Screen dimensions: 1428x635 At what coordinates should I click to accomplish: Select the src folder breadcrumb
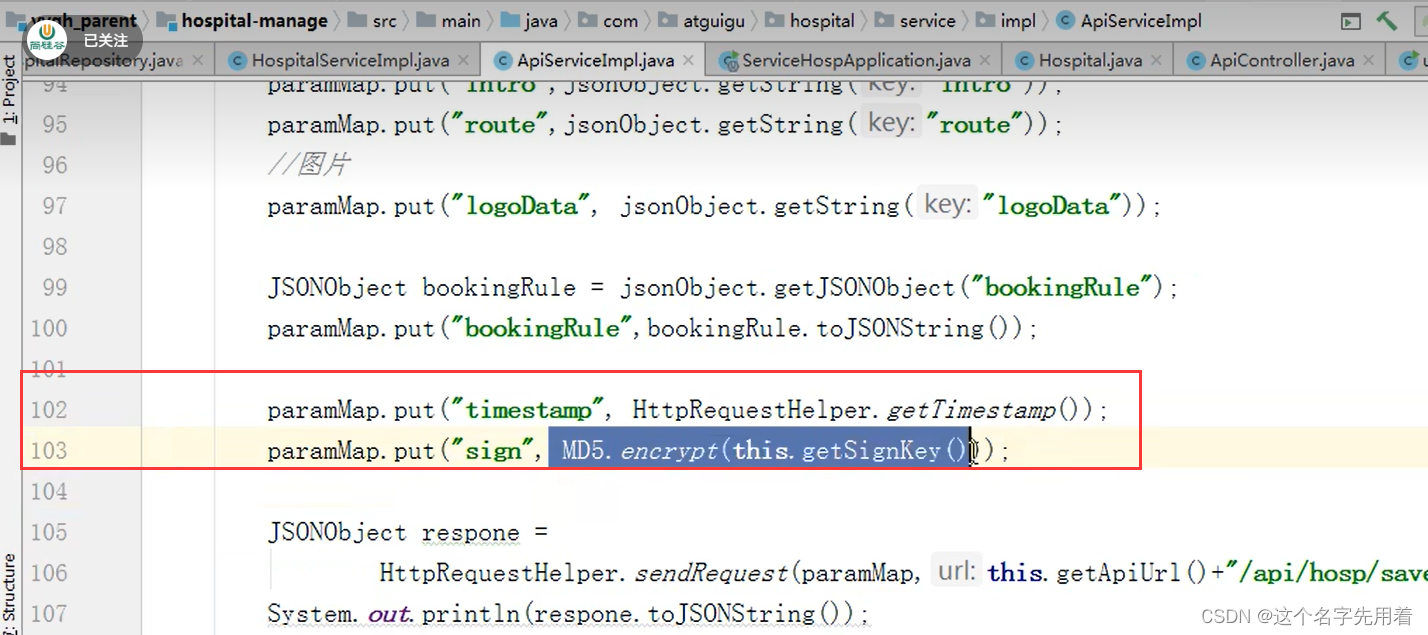tap(373, 20)
